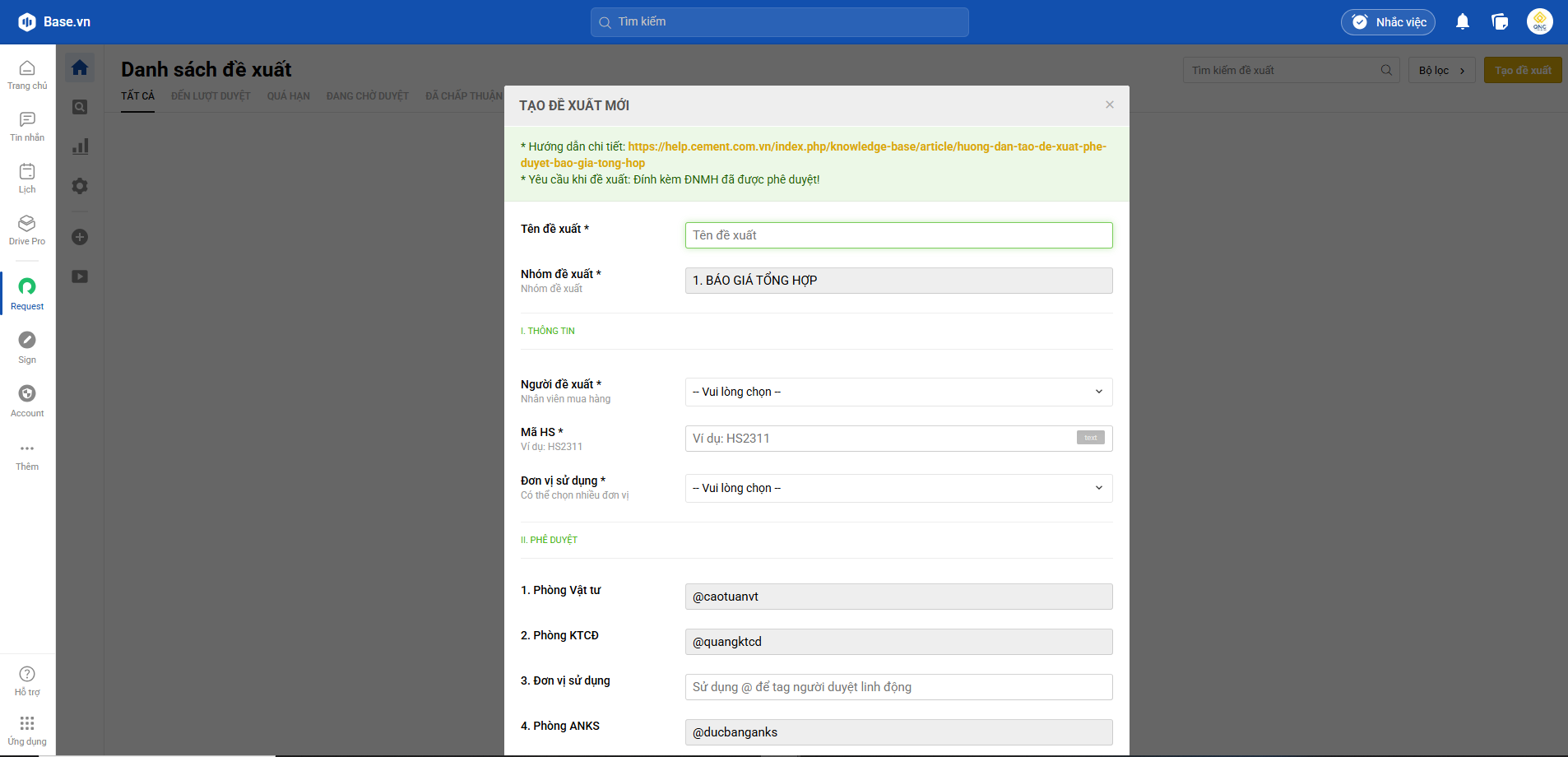1568x757 pixels.
Task: Open the help.cement.com.vn guide link
Action: (866, 146)
